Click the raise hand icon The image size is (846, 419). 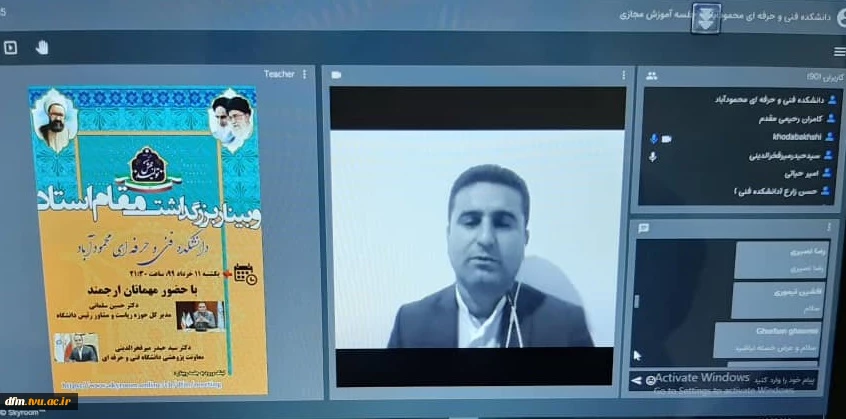pos(42,46)
